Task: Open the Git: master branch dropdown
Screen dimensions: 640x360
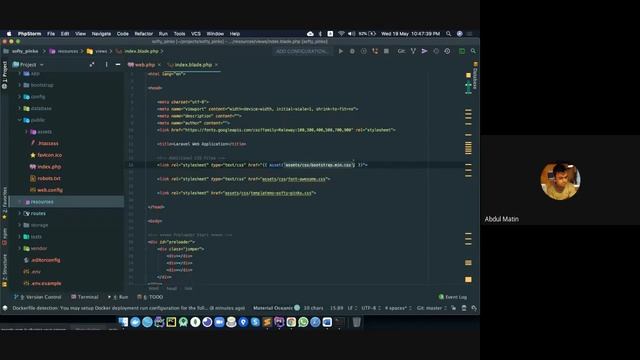Action: pos(431,308)
